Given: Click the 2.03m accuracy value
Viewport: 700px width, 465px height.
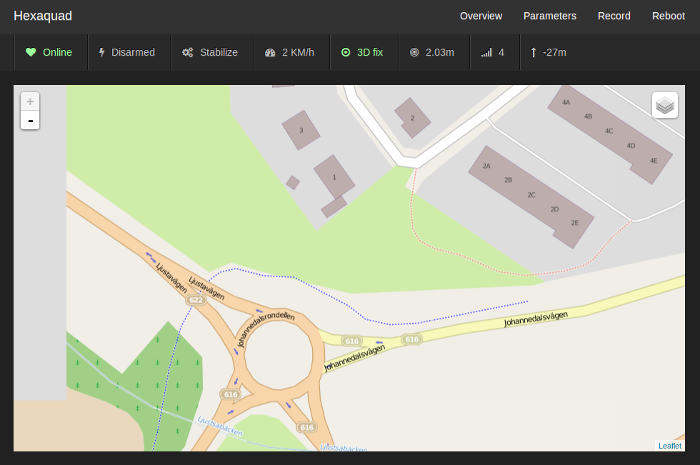Looking at the screenshot, I should [x=440, y=52].
